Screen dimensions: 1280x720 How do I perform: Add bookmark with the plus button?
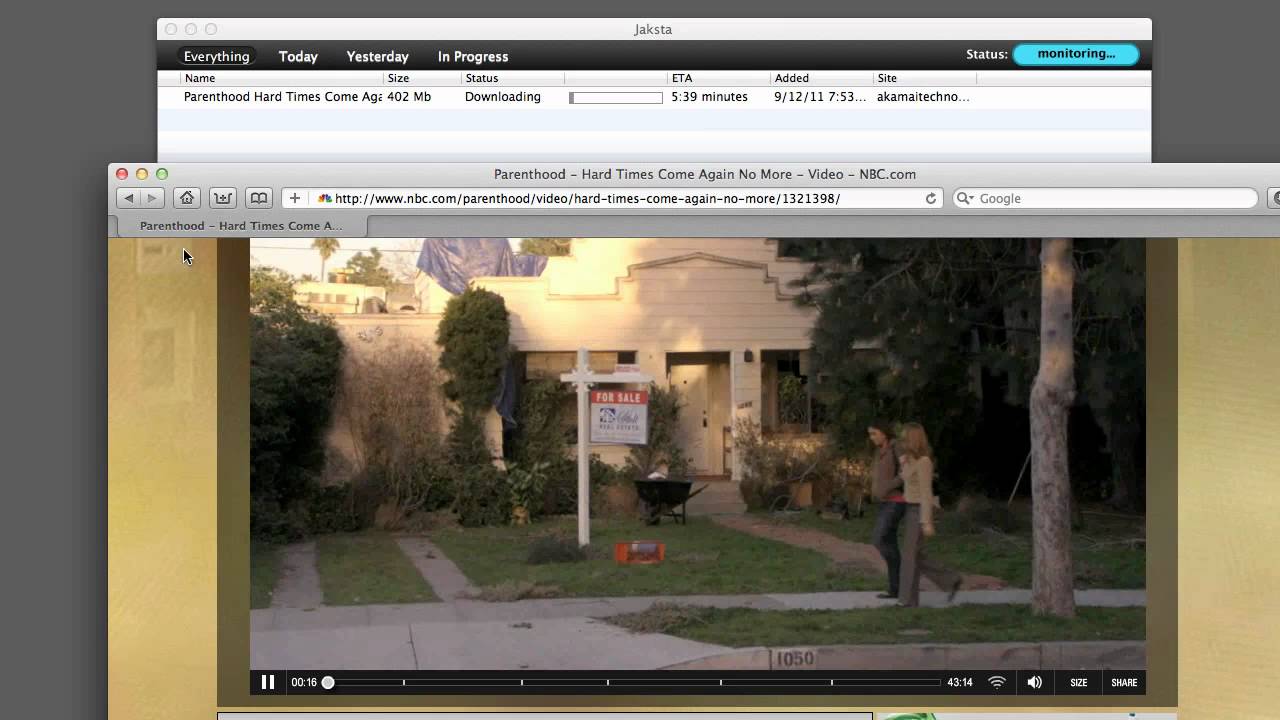[x=294, y=198]
